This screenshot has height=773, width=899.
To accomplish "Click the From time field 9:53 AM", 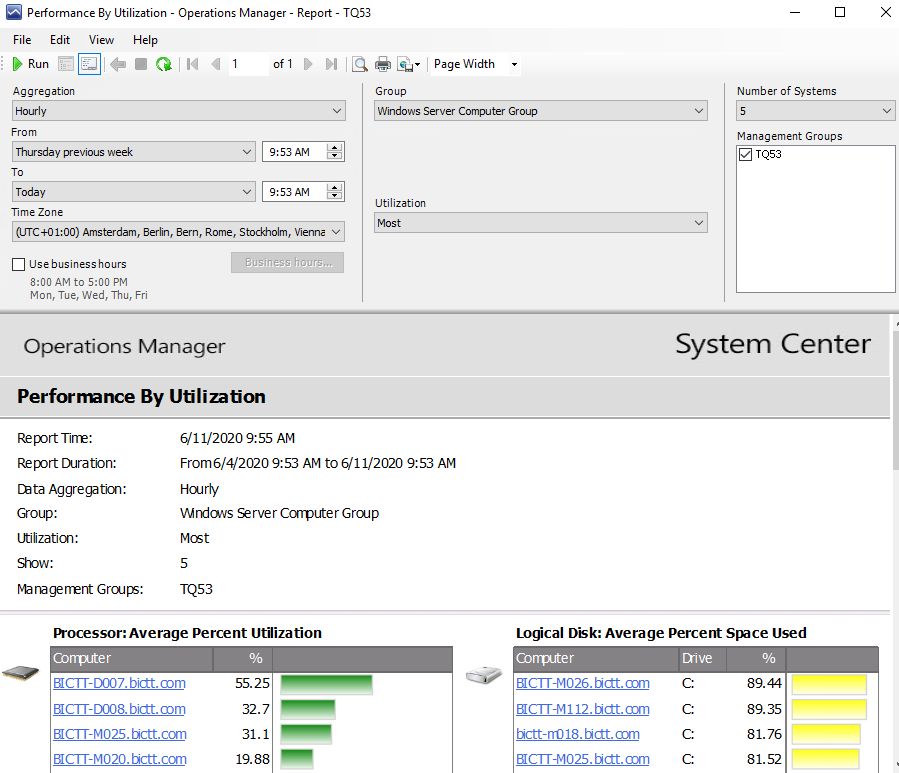I will click(x=294, y=152).
